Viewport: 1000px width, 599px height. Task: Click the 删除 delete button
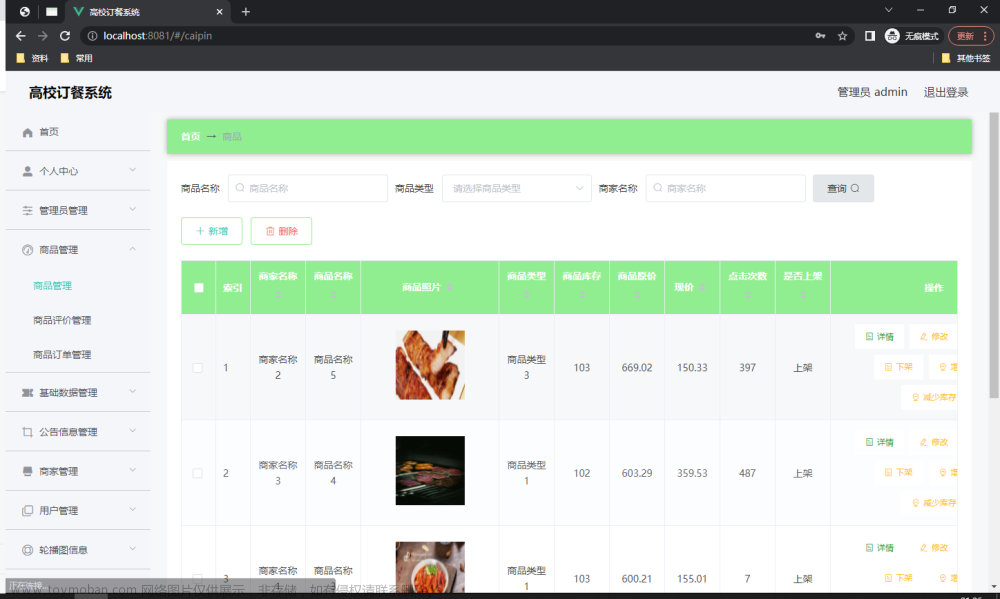281,231
